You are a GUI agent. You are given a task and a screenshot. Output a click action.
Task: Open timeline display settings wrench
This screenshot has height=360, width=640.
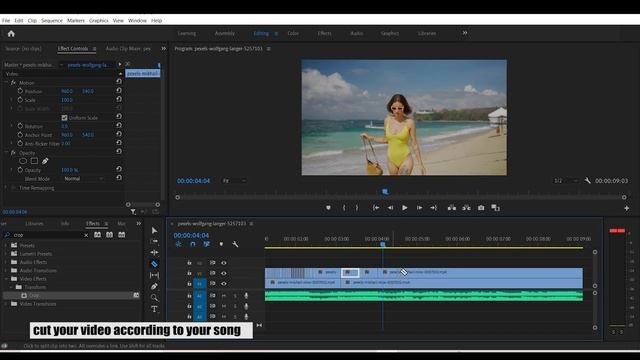[x=235, y=244]
